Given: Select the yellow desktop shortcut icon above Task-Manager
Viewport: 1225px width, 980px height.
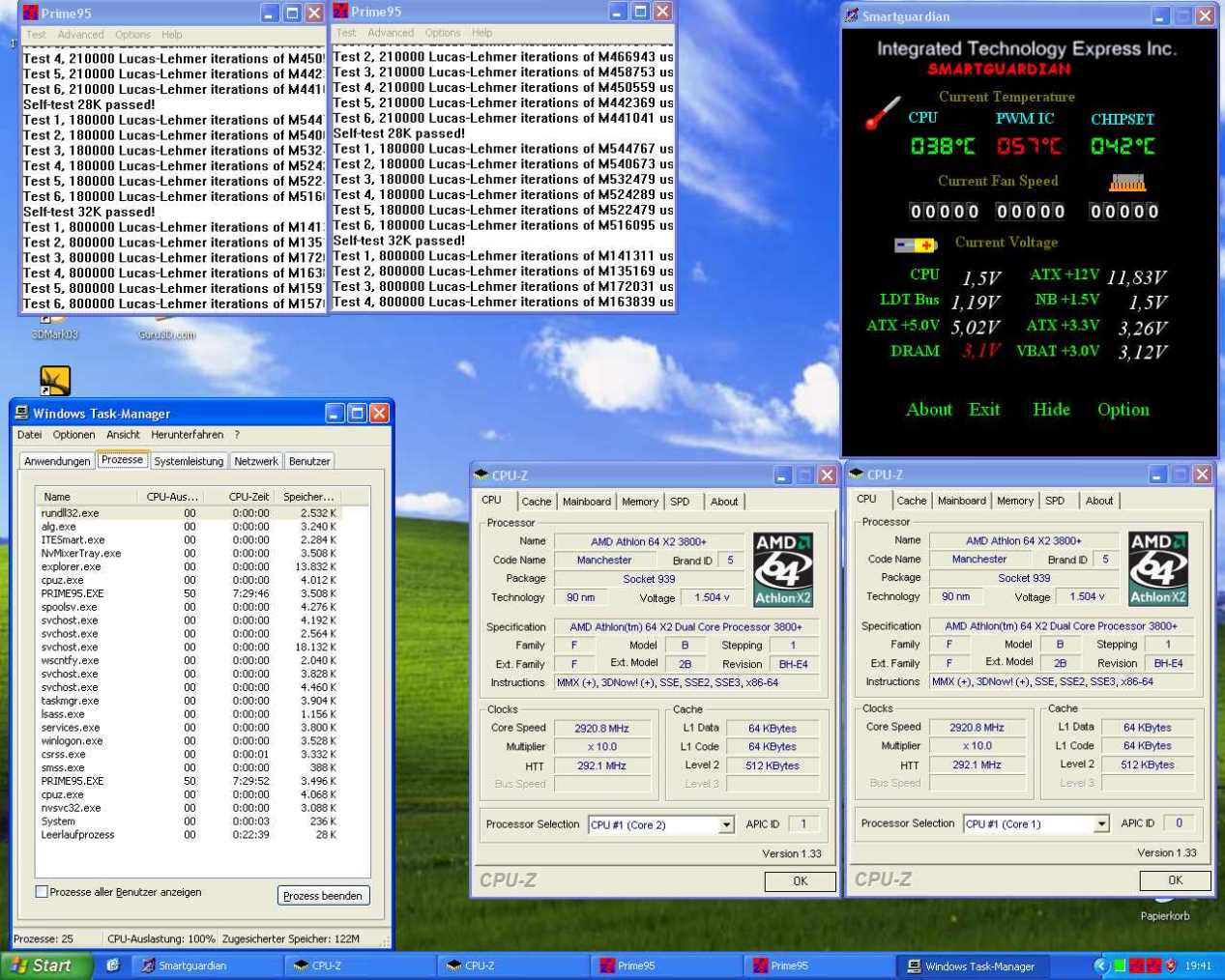Looking at the screenshot, I should 55,380.
